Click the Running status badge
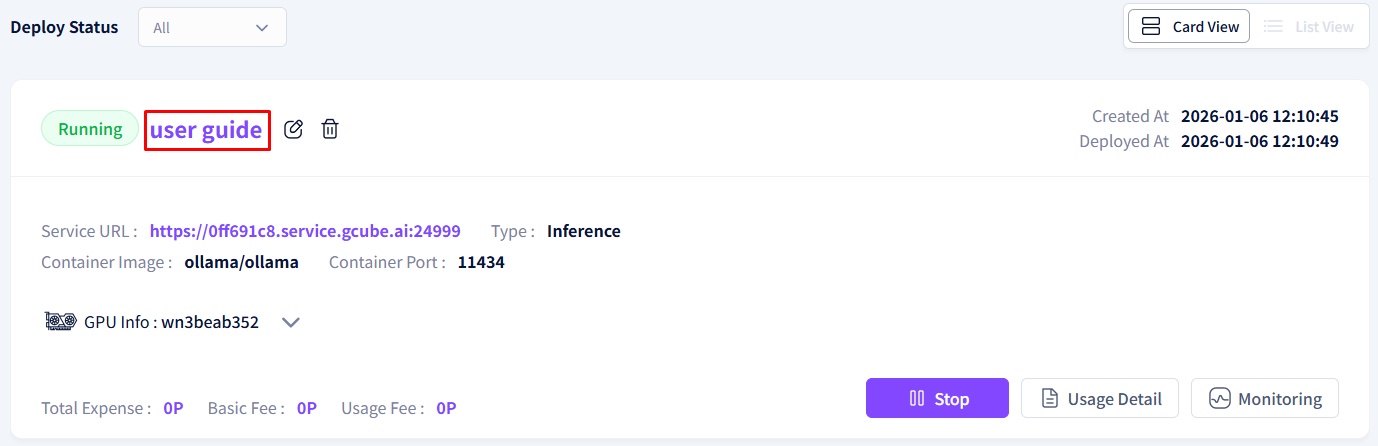The width and height of the screenshot is (1378, 446). tap(90, 129)
